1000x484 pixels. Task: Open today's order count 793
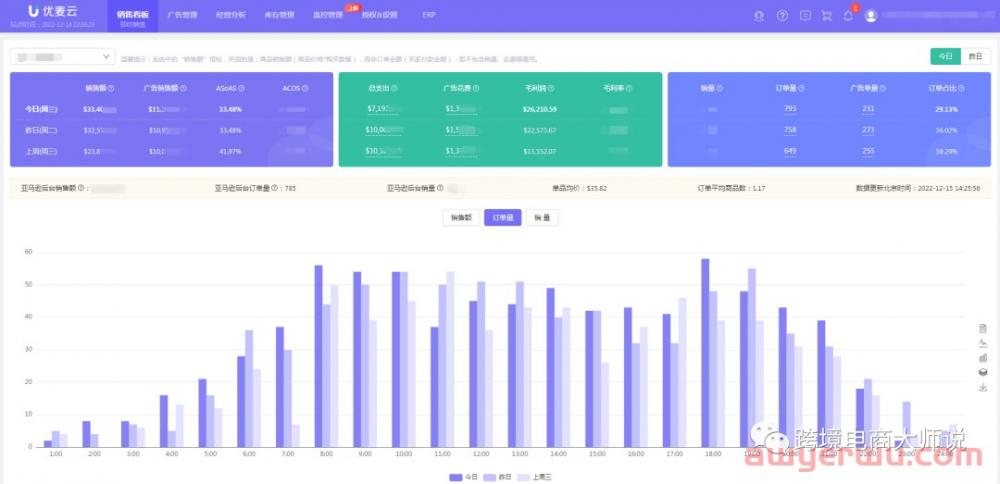tap(790, 109)
